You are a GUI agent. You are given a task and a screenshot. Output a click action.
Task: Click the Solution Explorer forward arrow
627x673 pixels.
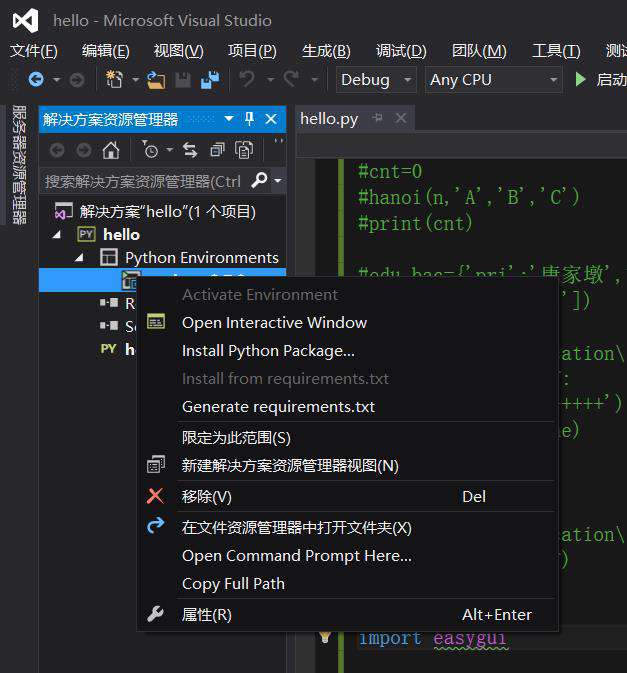pos(84,150)
